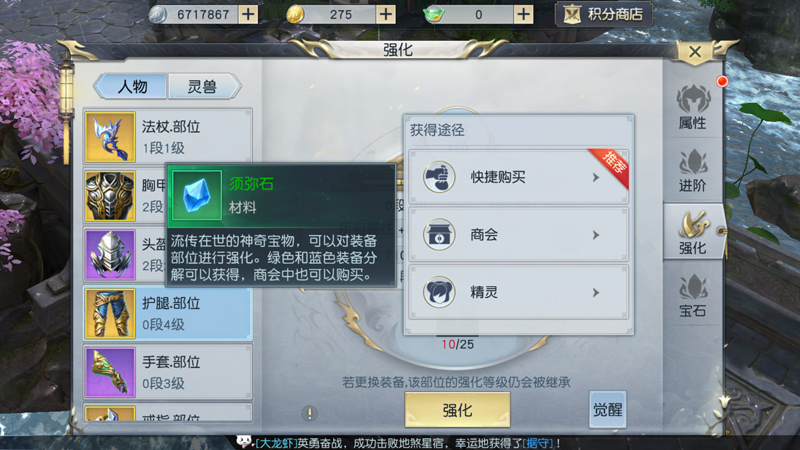Select the 法杖 staff equipment icon
The height and width of the screenshot is (450, 800).
[x=110, y=137]
